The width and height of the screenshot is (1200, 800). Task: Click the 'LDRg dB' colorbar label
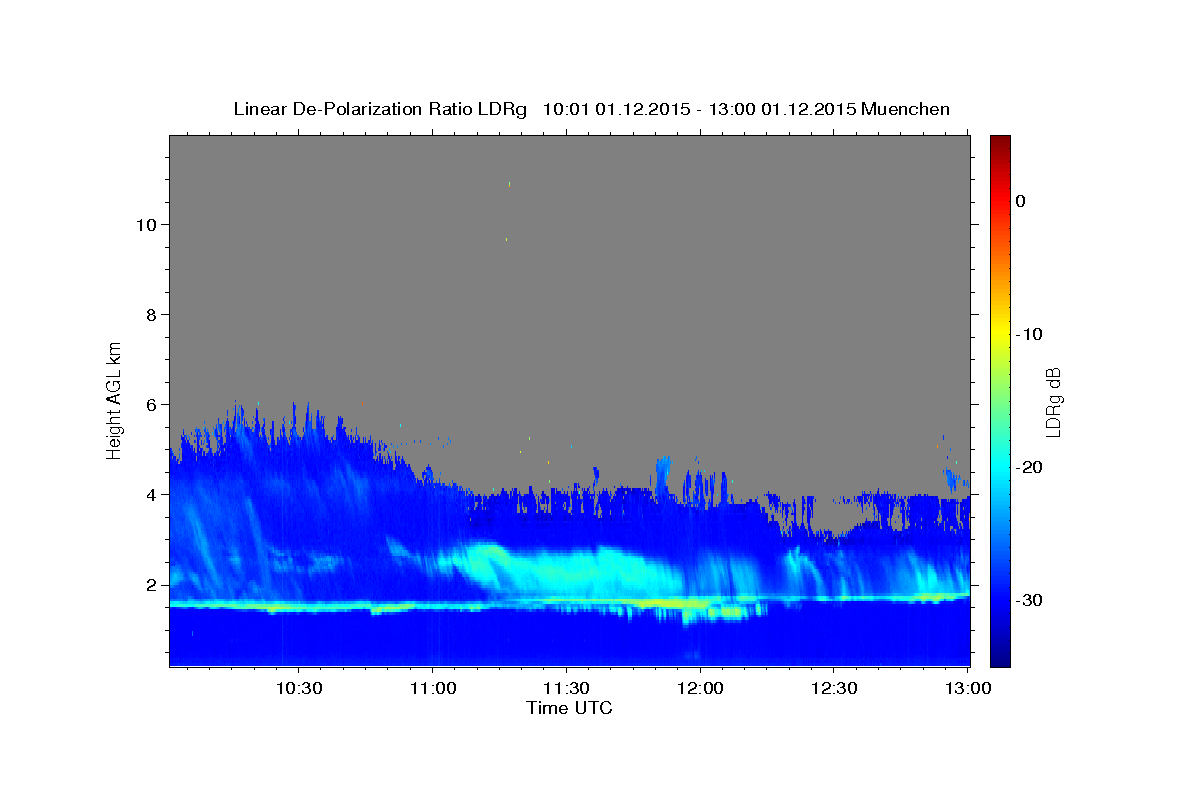(1053, 401)
